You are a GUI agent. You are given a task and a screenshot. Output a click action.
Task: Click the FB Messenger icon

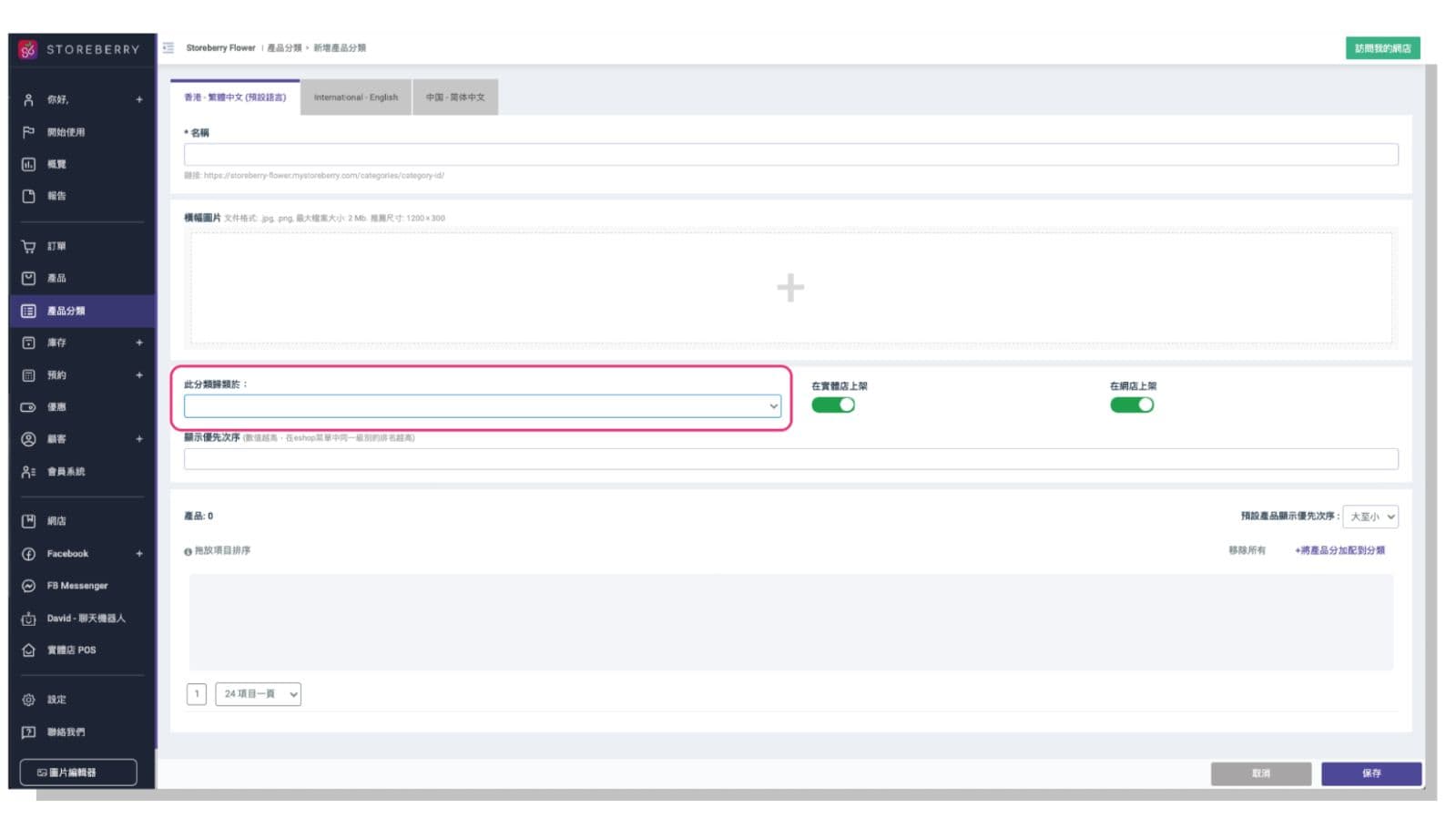[x=28, y=586]
